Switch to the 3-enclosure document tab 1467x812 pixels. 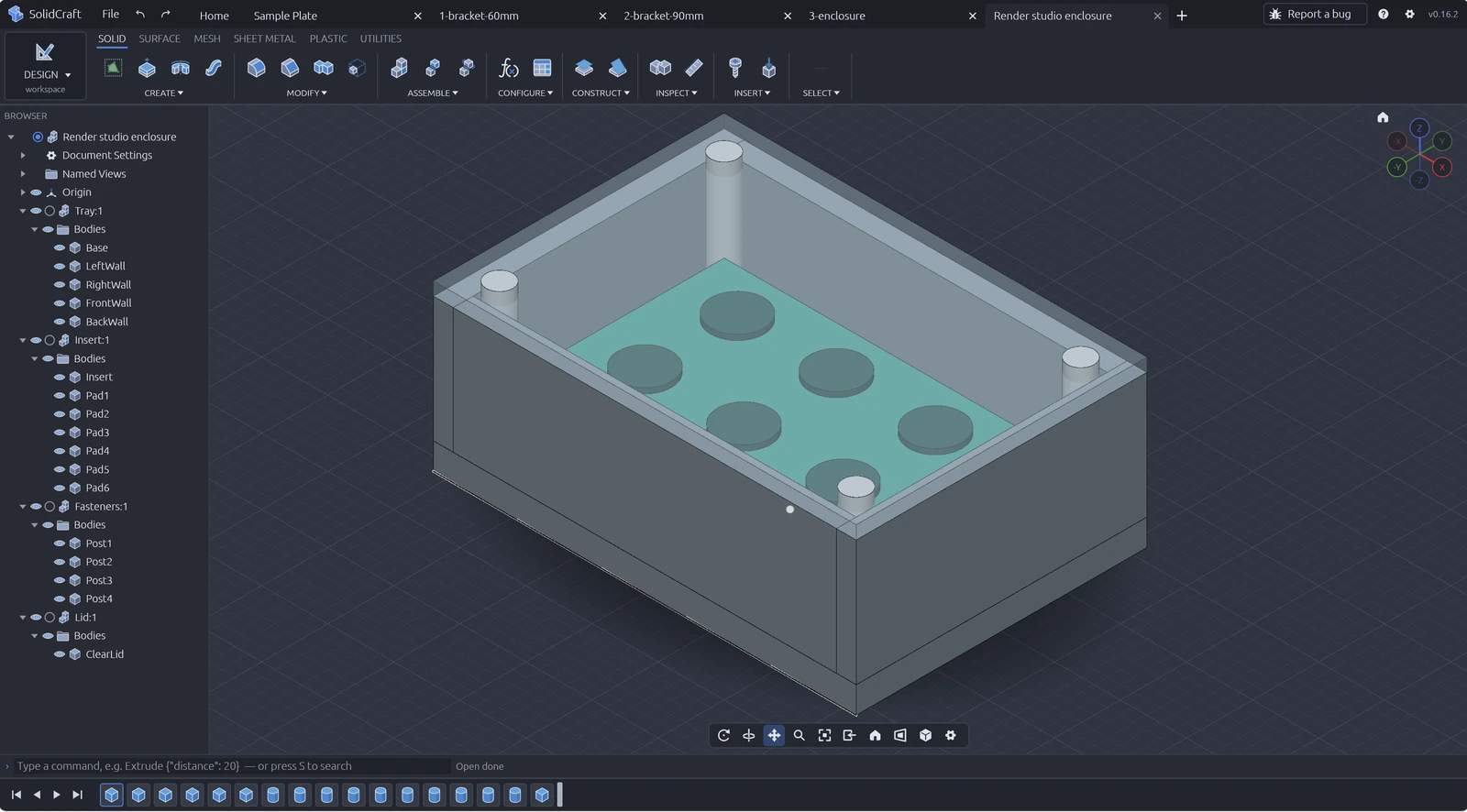837,16
